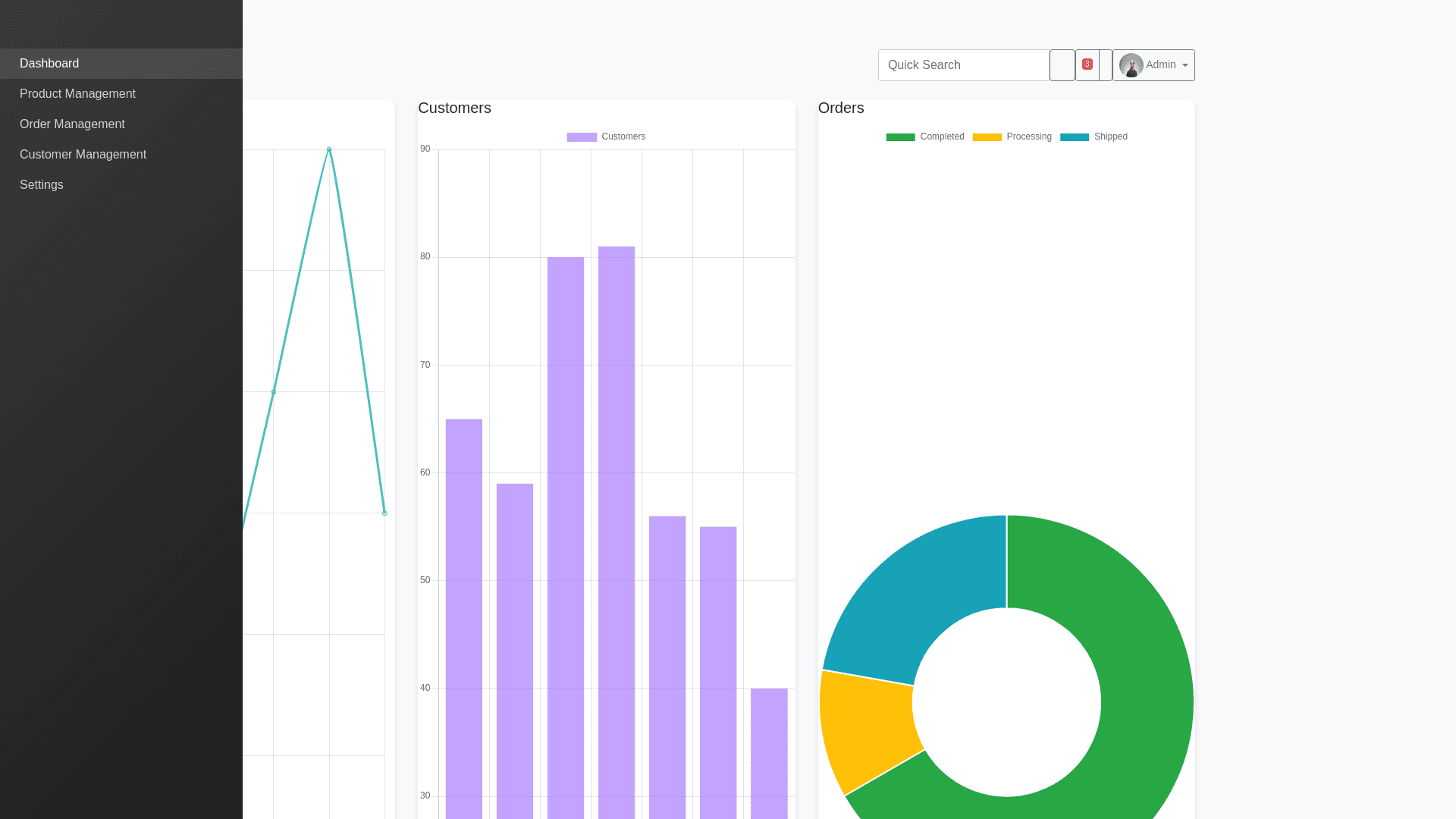Open Order Management from the sidebar

[72, 124]
